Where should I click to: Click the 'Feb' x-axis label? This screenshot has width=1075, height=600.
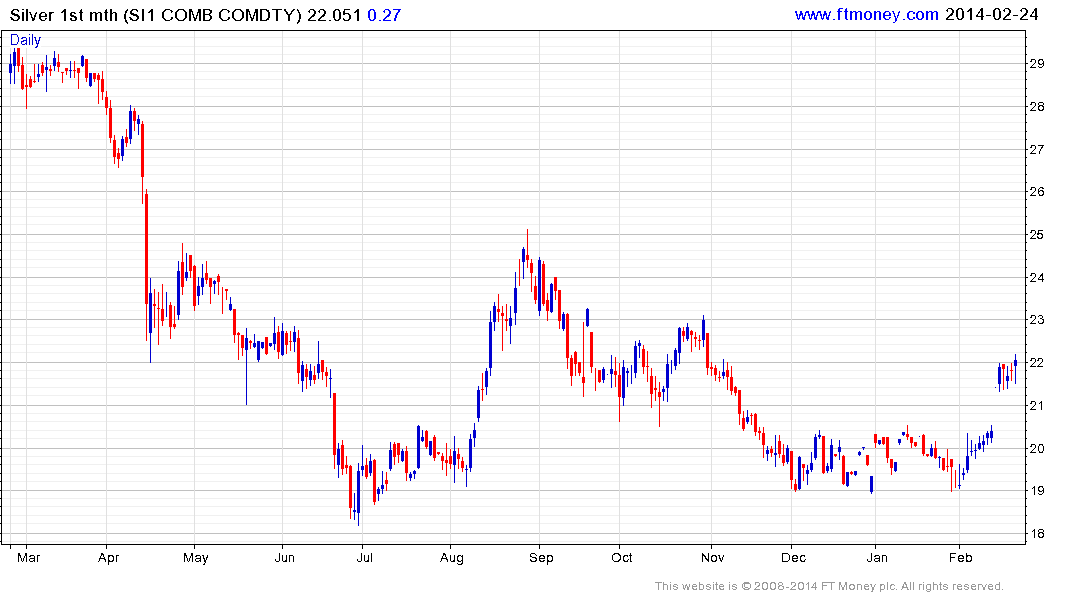click(x=961, y=557)
